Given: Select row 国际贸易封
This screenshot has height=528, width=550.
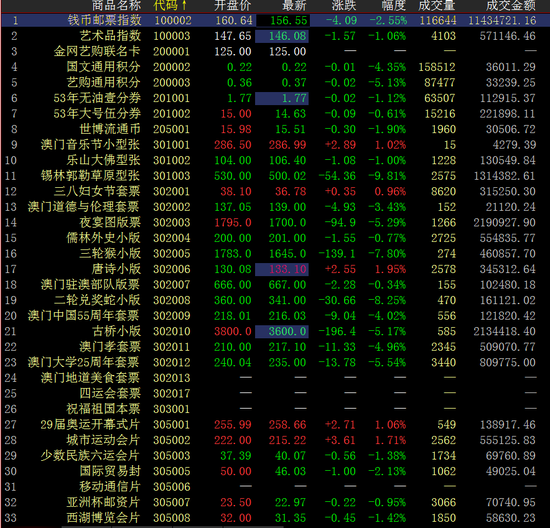Looking at the screenshot, I should click(275, 471).
